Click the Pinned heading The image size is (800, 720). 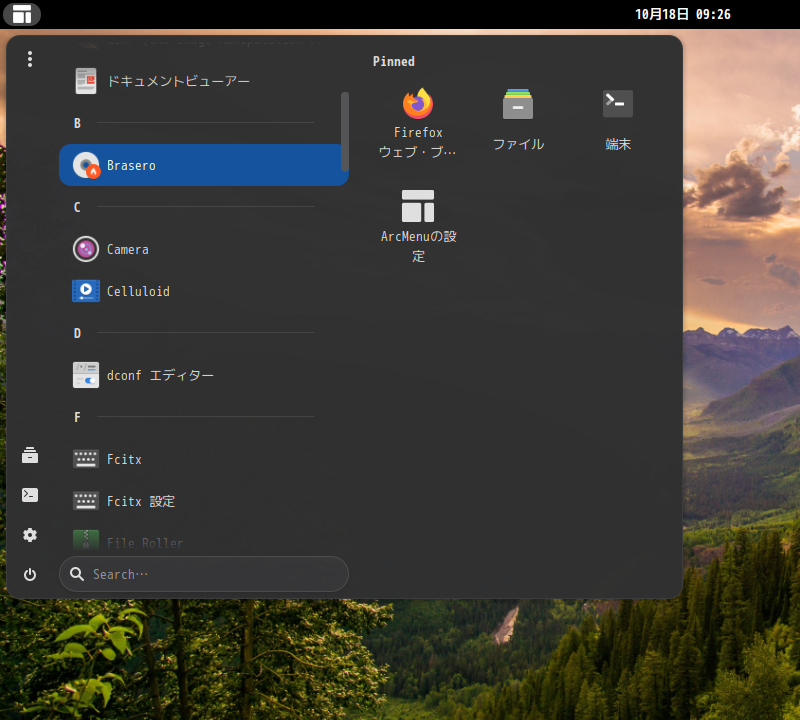[x=394, y=62]
